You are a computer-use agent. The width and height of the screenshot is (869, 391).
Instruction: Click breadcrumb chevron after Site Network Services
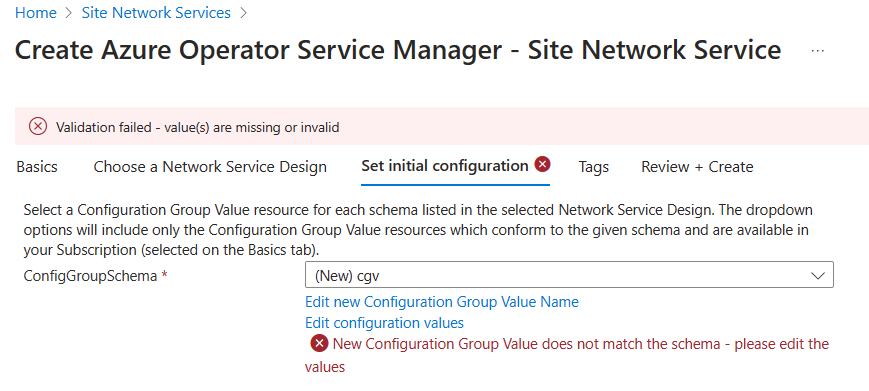(x=243, y=13)
